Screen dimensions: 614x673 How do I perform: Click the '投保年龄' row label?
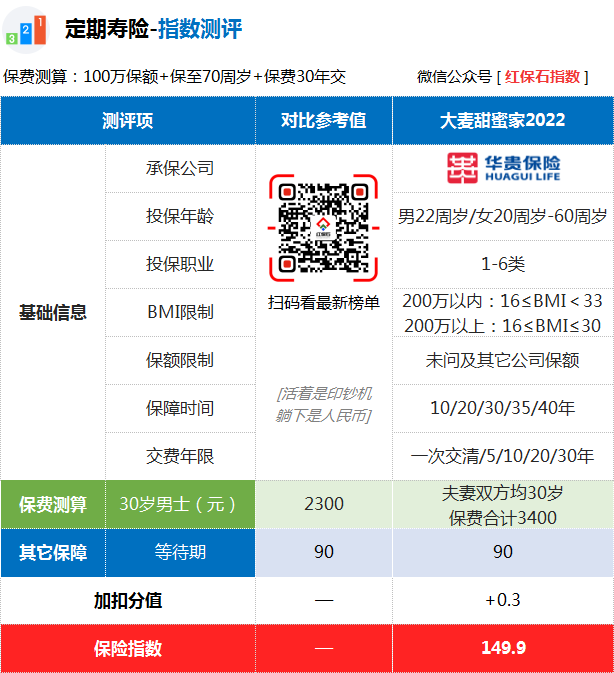coord(180,216)
